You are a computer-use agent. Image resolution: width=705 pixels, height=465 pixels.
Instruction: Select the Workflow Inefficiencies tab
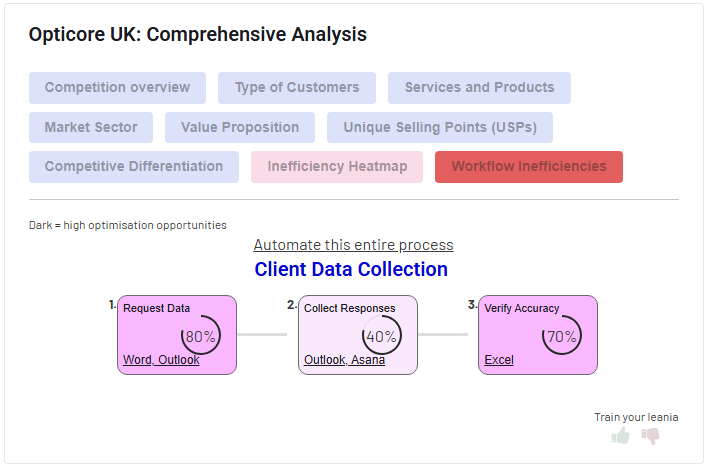click(529, 167)
